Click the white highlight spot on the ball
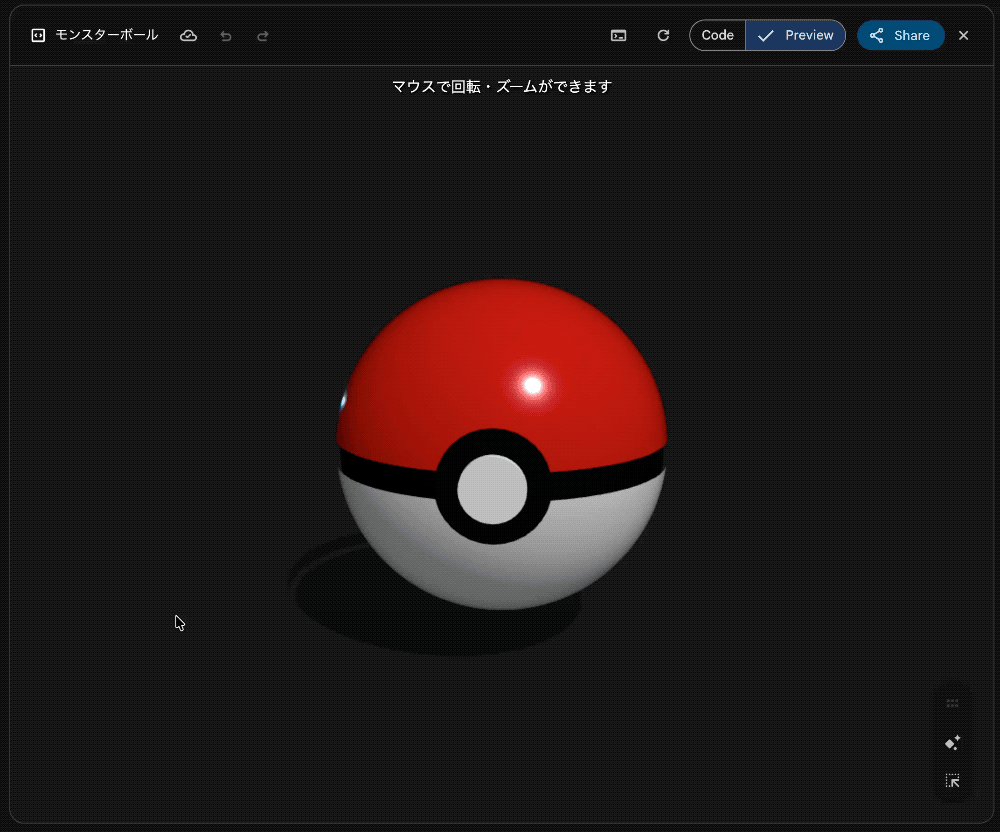The width and height of the screenshot is (1000, 832). tap(533, 385)
